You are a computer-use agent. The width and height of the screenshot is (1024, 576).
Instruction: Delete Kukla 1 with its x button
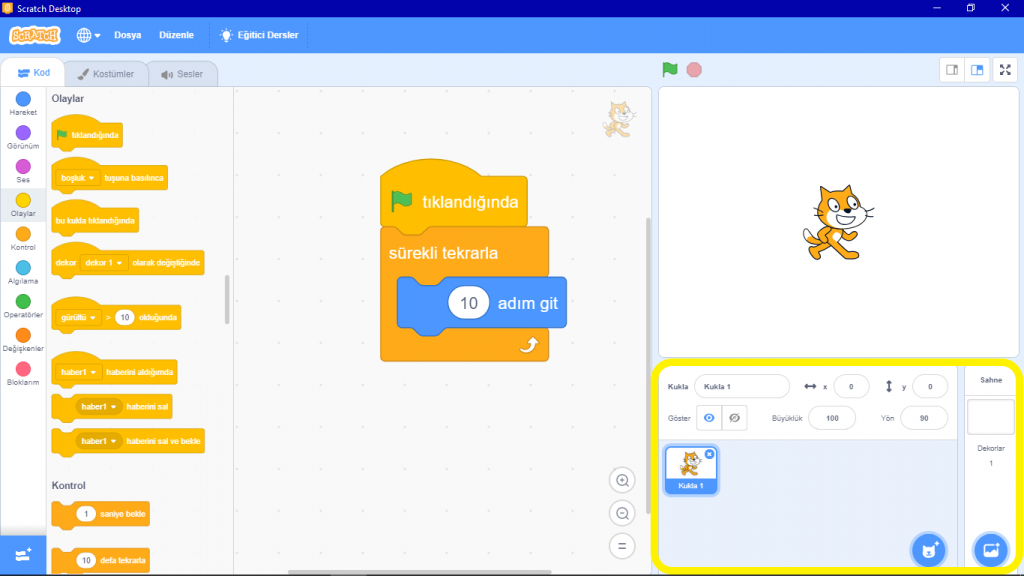(x=709, y=454)
